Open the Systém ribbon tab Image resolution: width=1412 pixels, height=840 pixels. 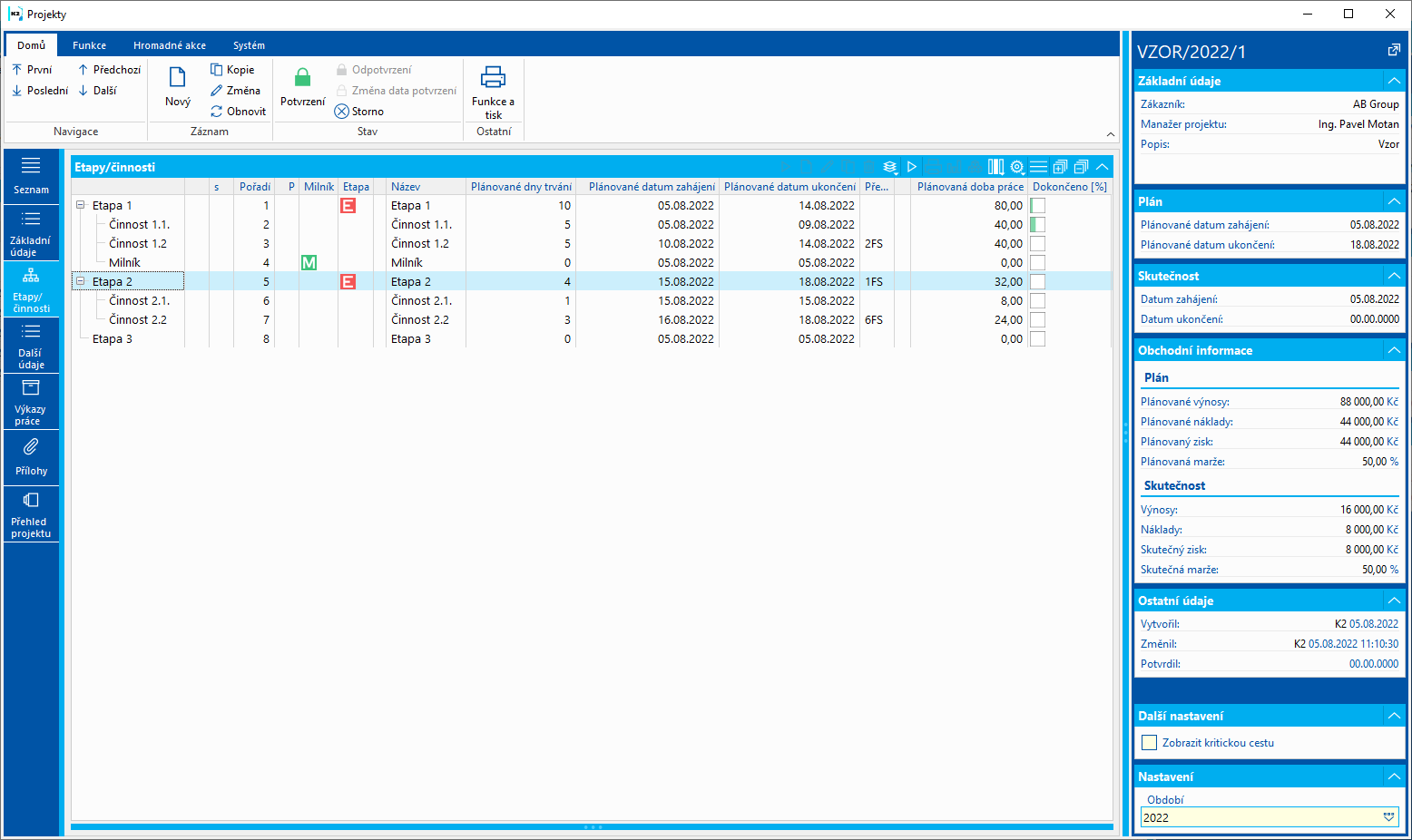249,45
